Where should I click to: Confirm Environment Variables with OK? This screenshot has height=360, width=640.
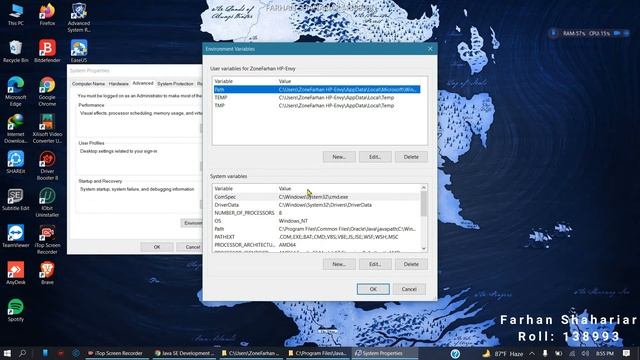click(x=373, y=289)
